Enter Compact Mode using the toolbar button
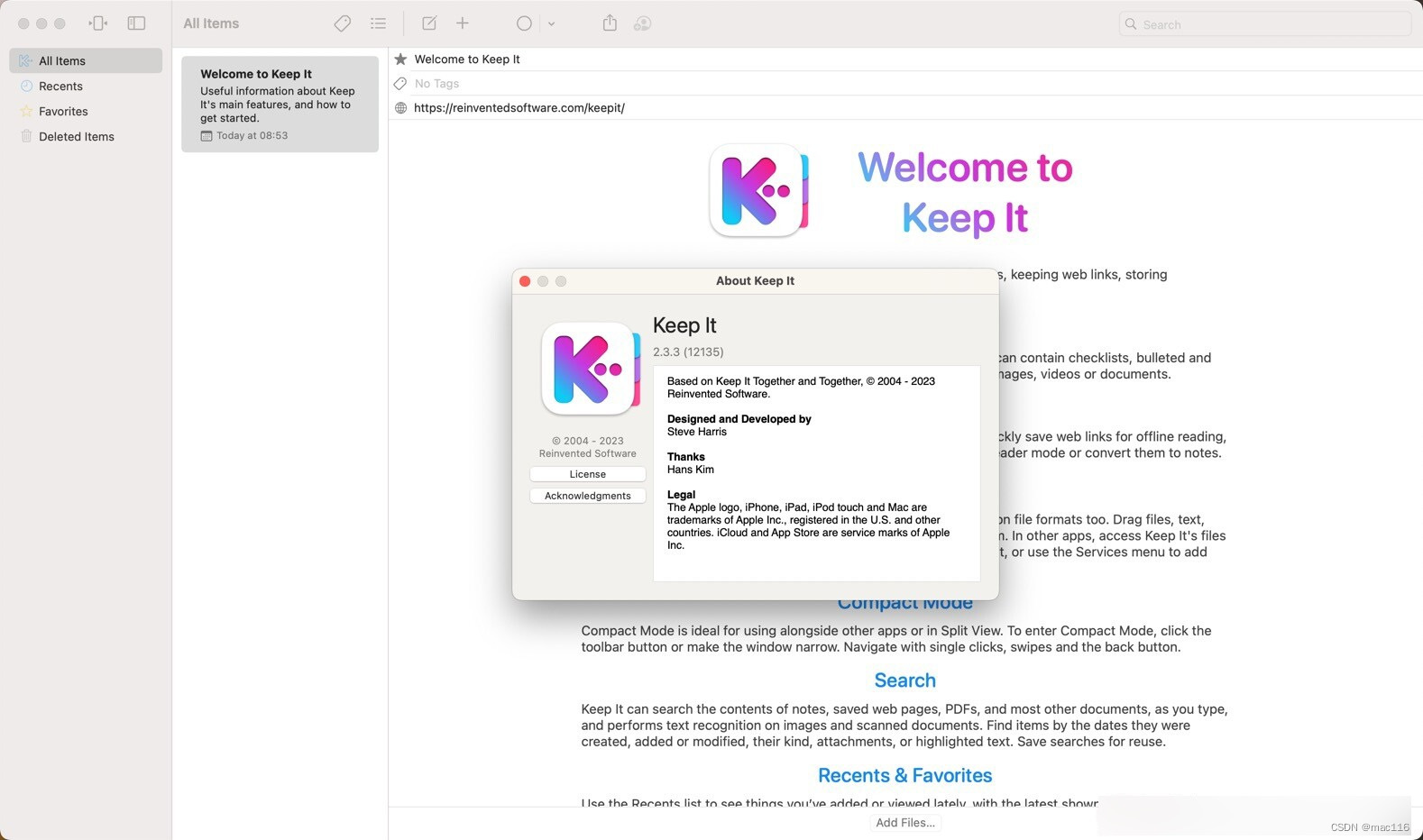Viewport: 1423px width, 840px height. click(x=98, y=23)
